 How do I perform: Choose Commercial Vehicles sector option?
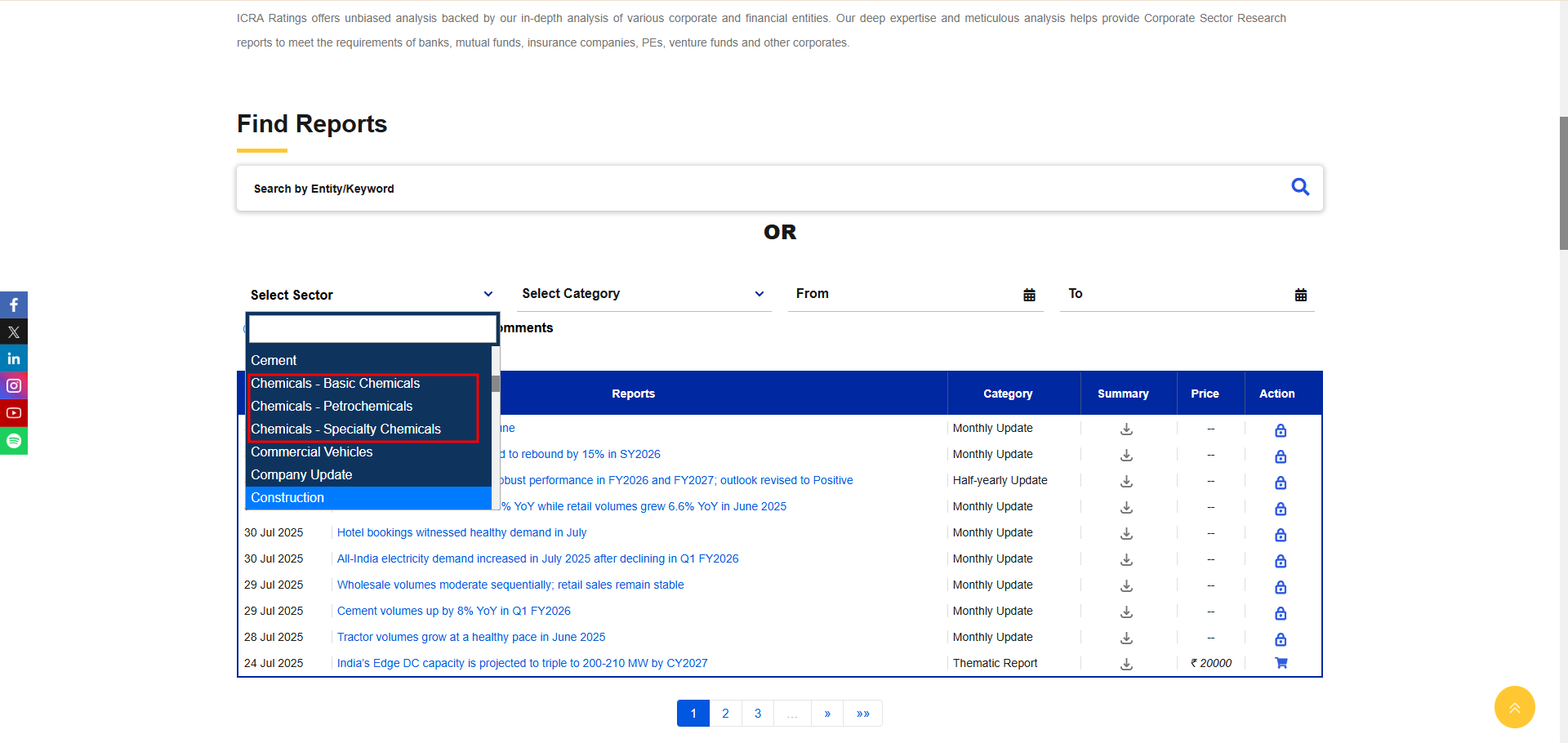point(311,452)
